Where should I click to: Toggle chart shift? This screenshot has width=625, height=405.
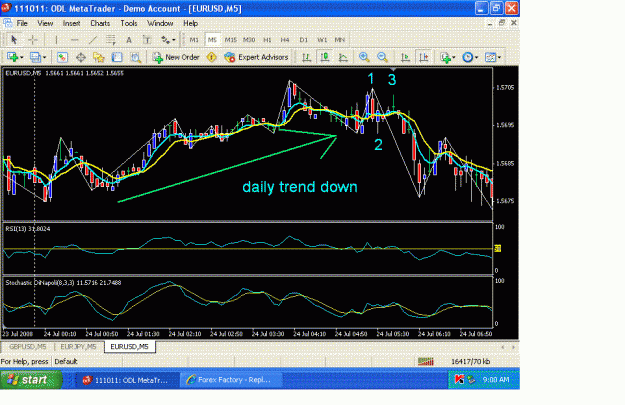point(424,57)
